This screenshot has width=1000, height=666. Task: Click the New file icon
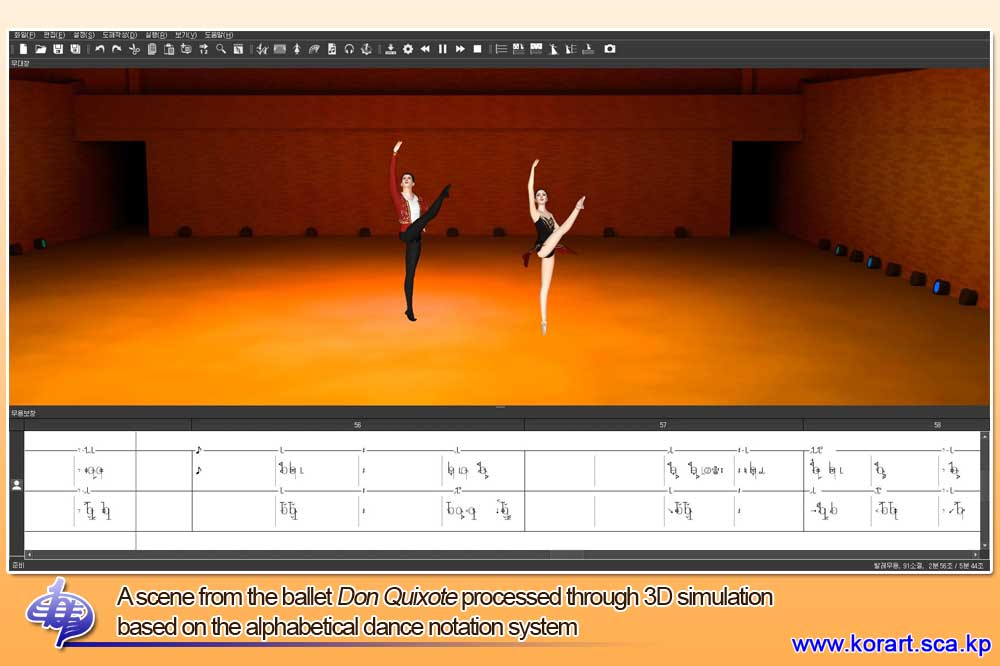pyautogui.click(x=24, y=49)
